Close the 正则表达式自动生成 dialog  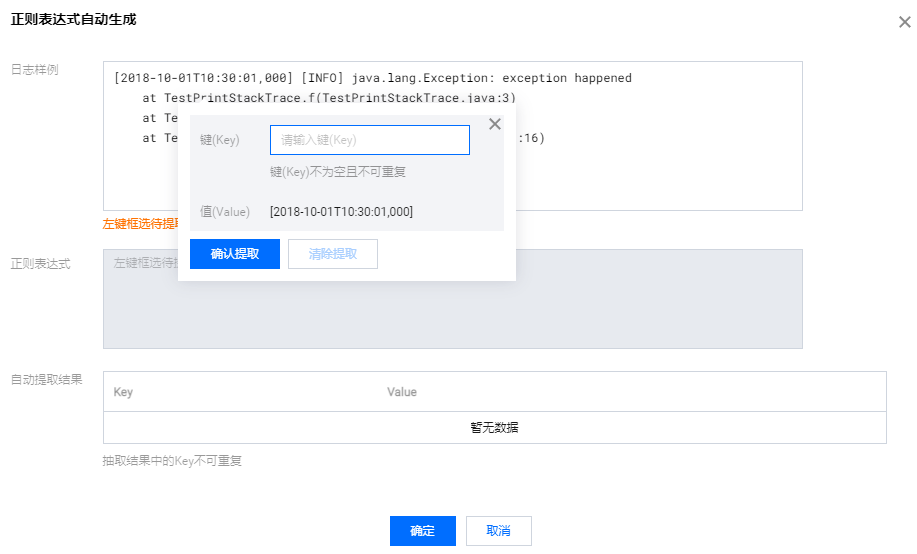(x=904, y=22)
